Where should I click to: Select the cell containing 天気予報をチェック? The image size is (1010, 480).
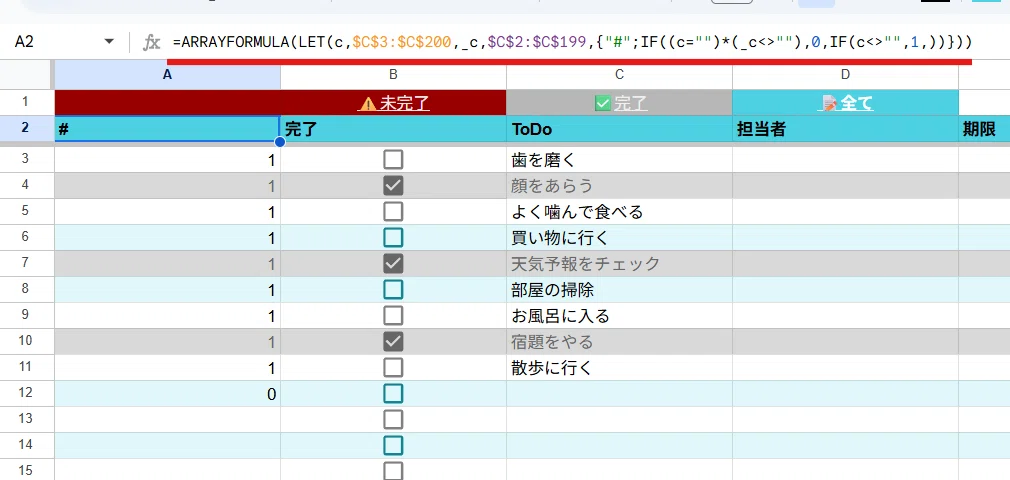(620, 264)
